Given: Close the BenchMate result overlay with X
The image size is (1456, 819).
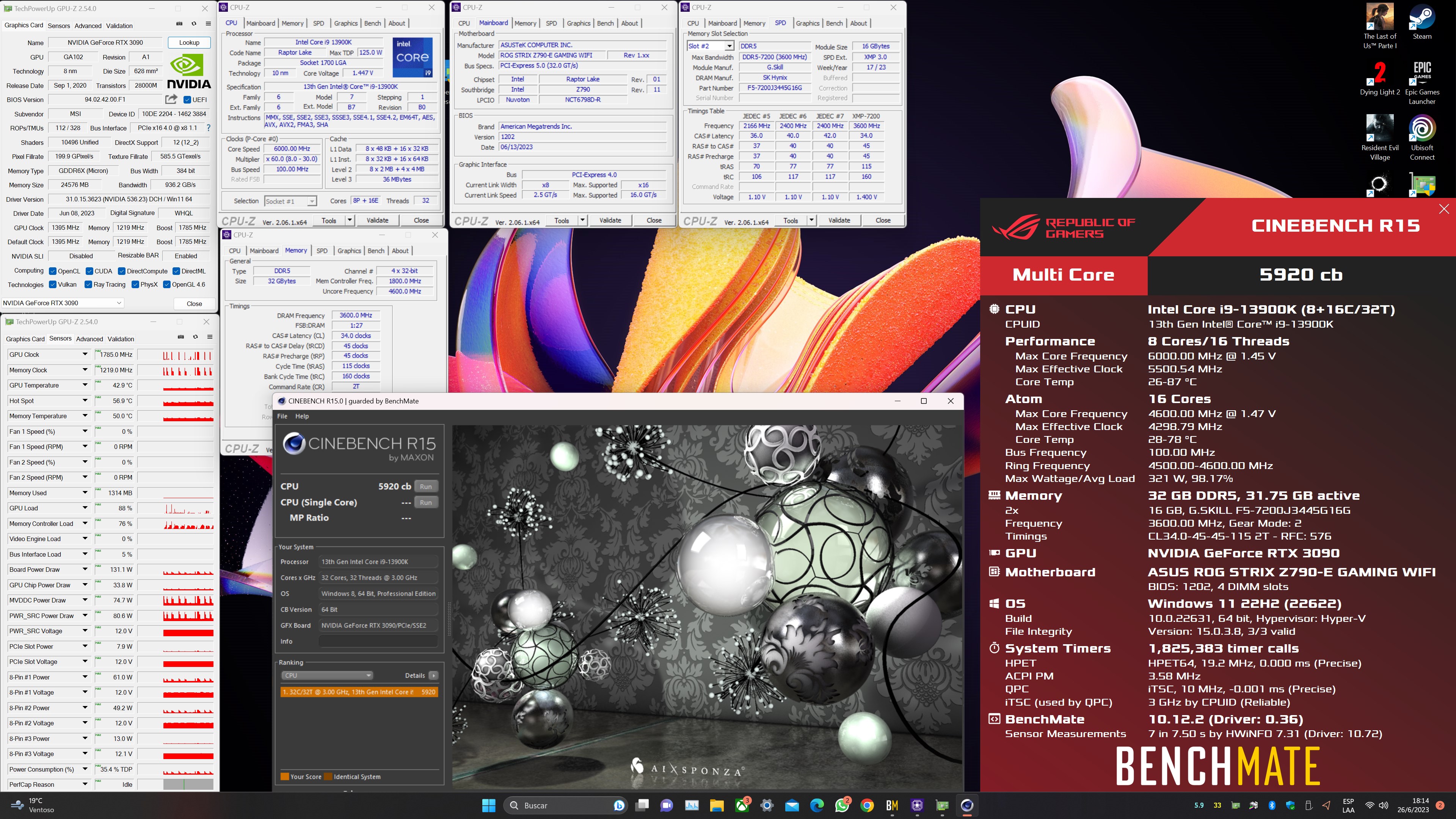Looking at the screenshot, I should (x=1443, y=209).
